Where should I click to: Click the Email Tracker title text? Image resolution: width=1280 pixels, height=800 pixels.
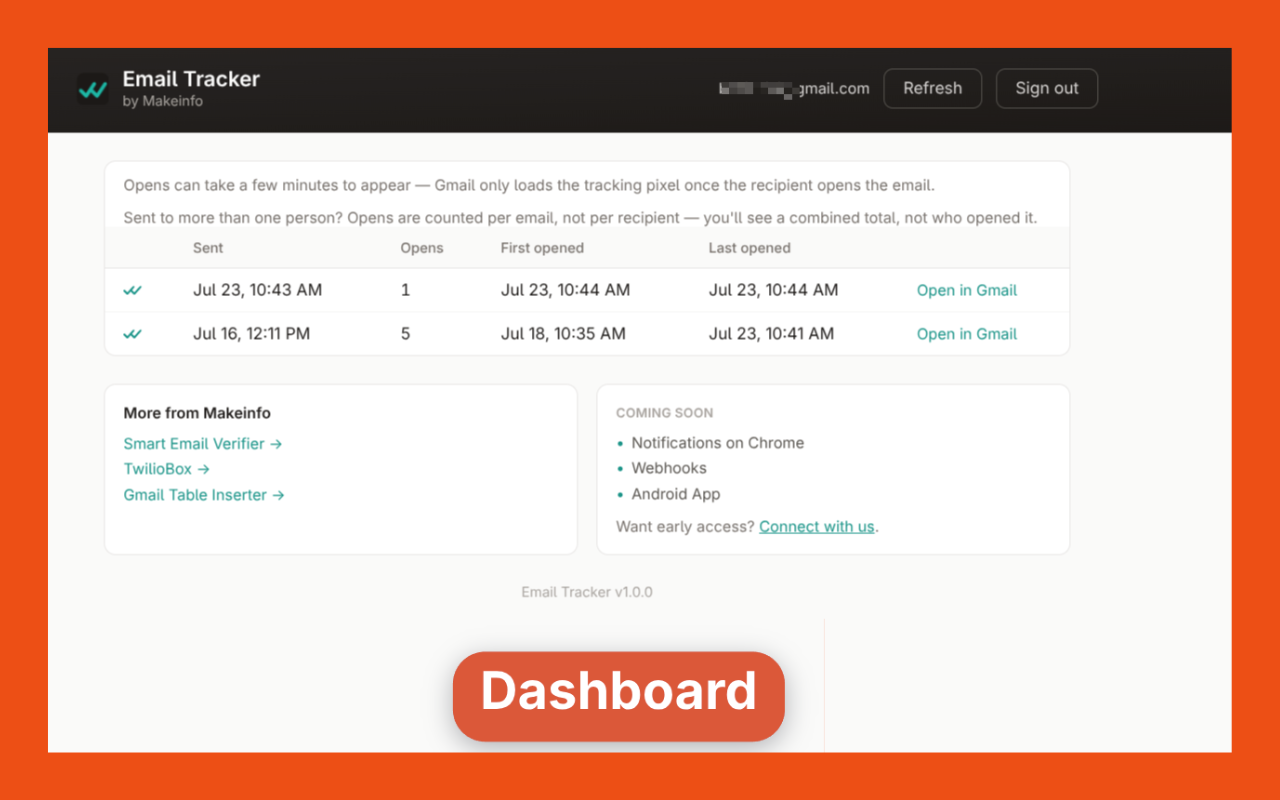tap(191, 79)
